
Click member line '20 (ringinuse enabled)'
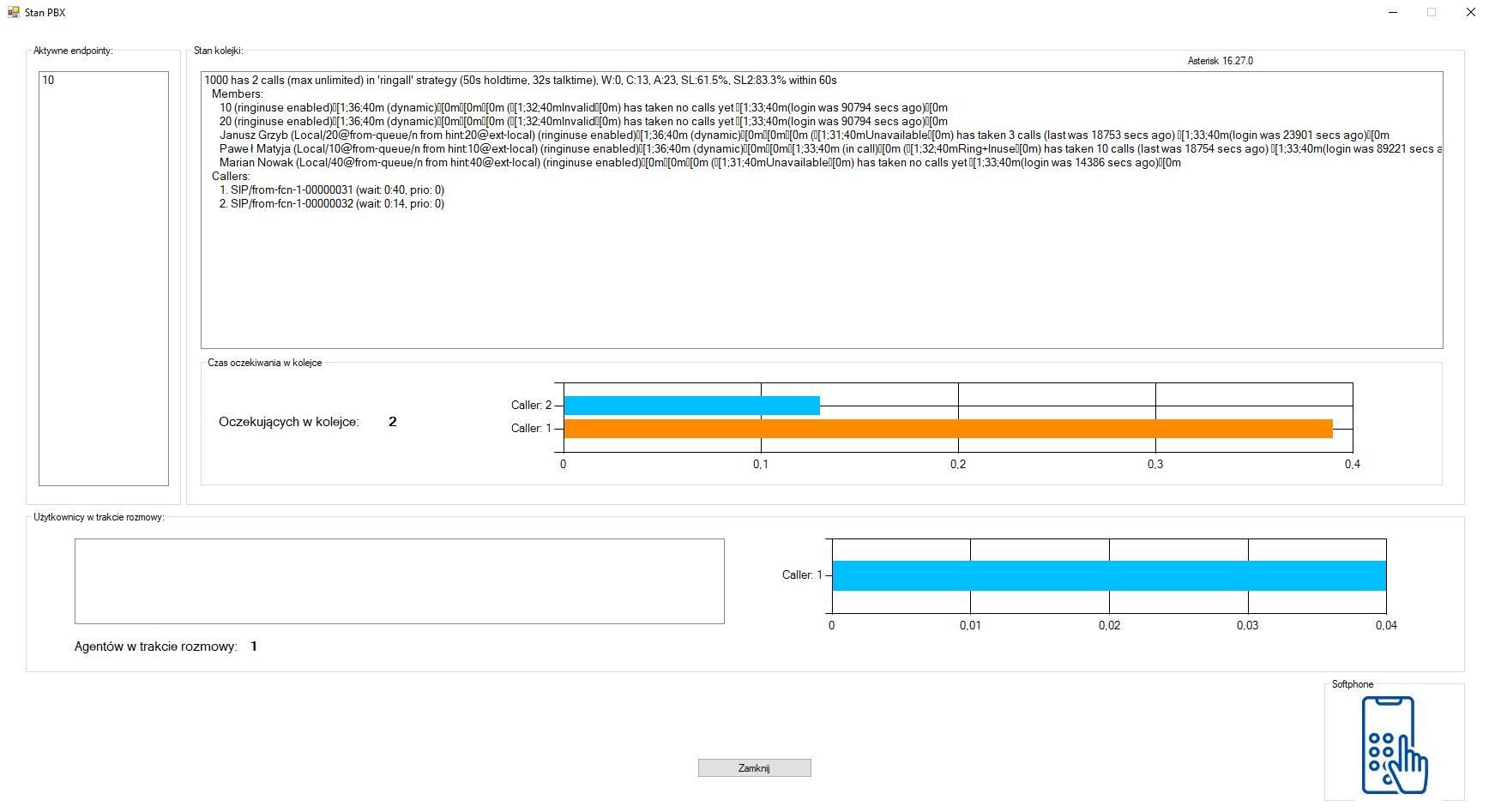point(583,122)
